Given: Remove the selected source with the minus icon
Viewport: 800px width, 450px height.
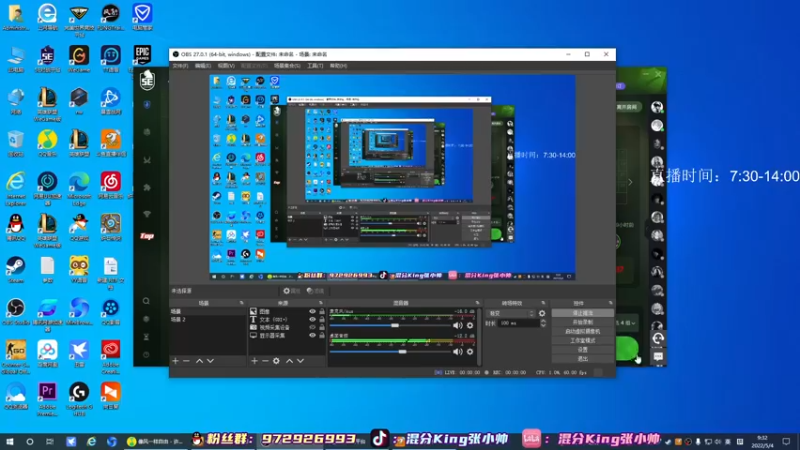Looking at the screenshot, I should 265,361.
